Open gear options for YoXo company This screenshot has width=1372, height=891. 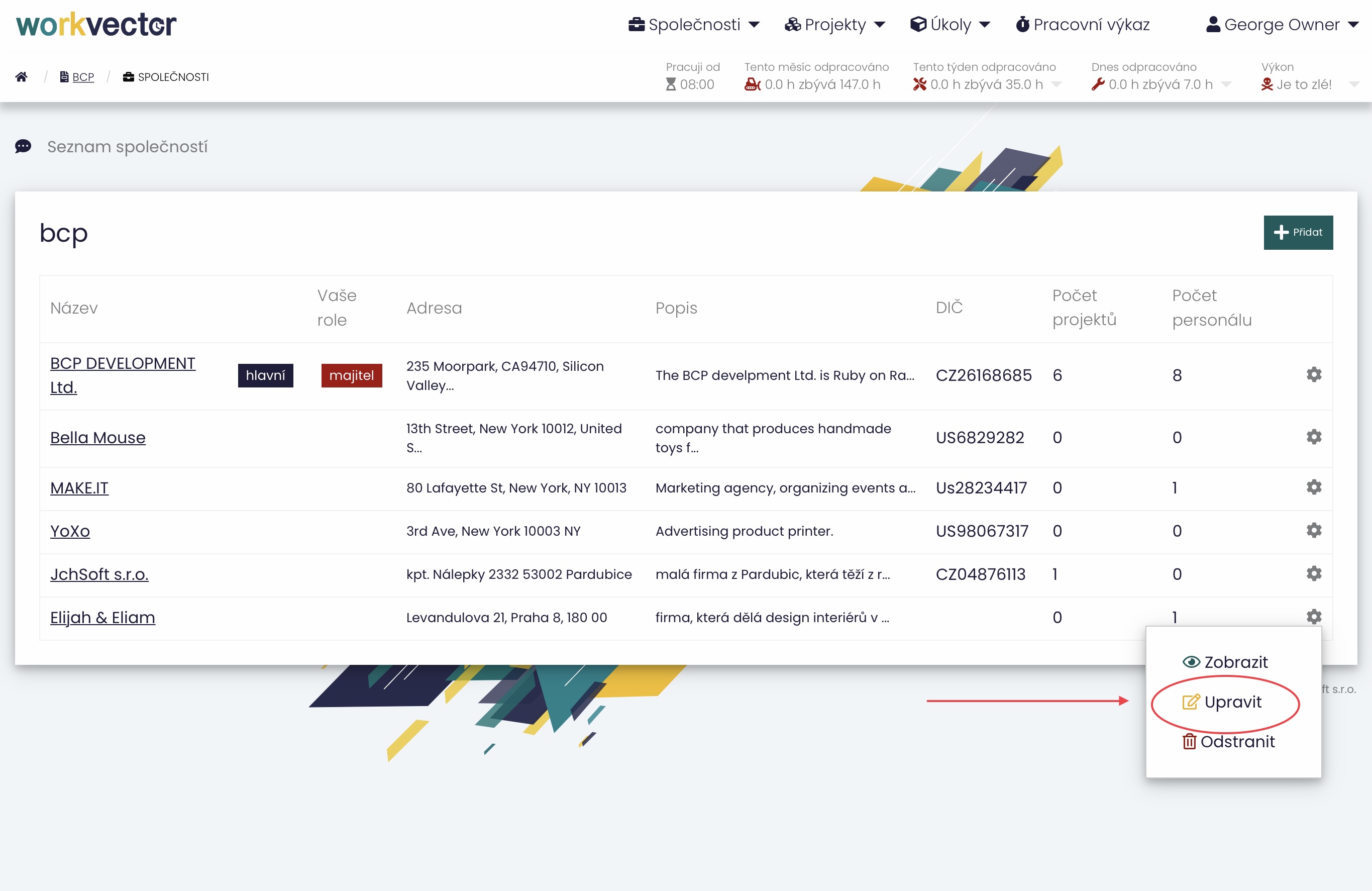1313,531
